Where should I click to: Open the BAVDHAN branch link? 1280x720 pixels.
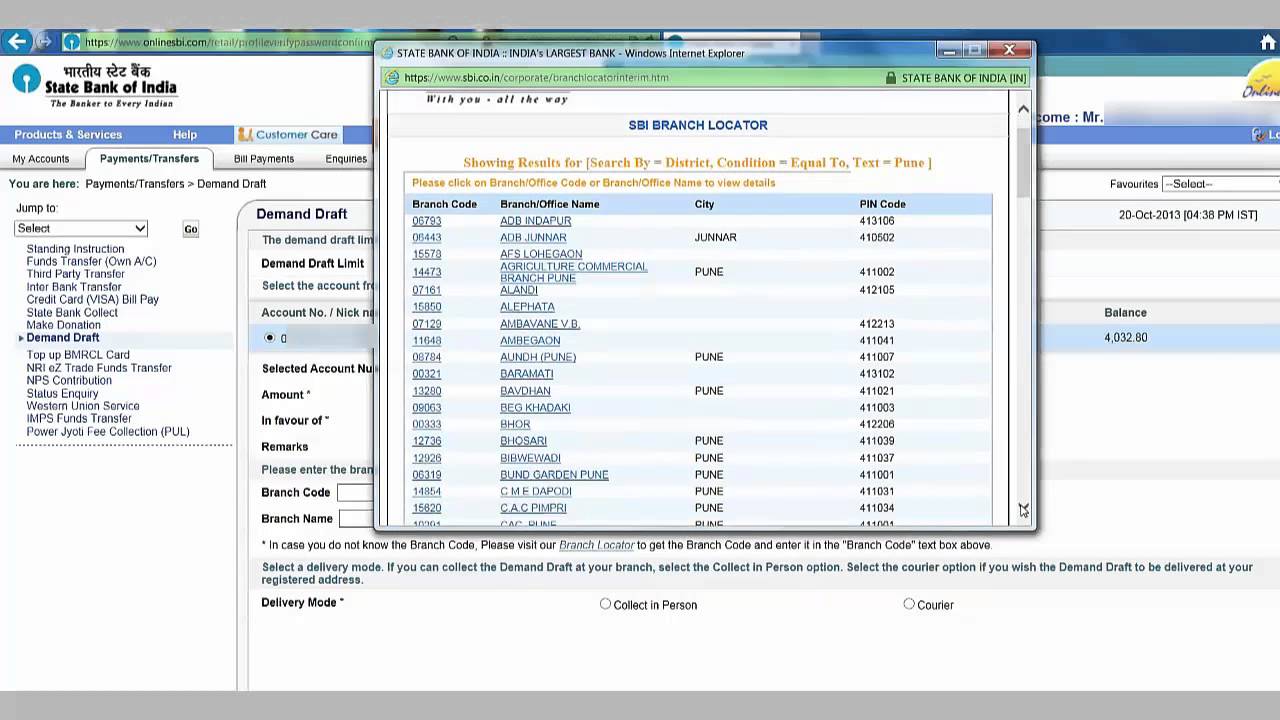click(525, 391)
